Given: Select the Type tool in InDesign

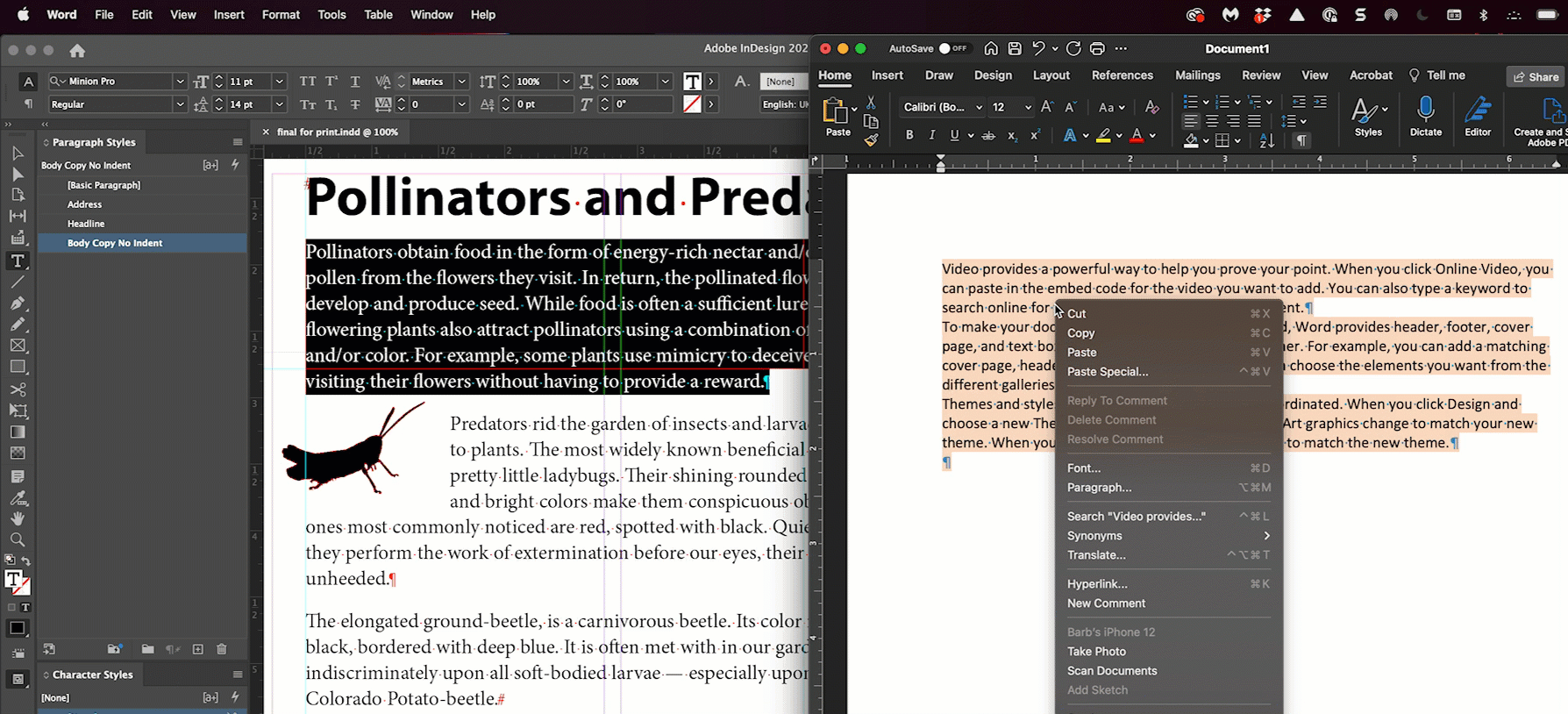Looking at the screenshot, I should [18, 261].
